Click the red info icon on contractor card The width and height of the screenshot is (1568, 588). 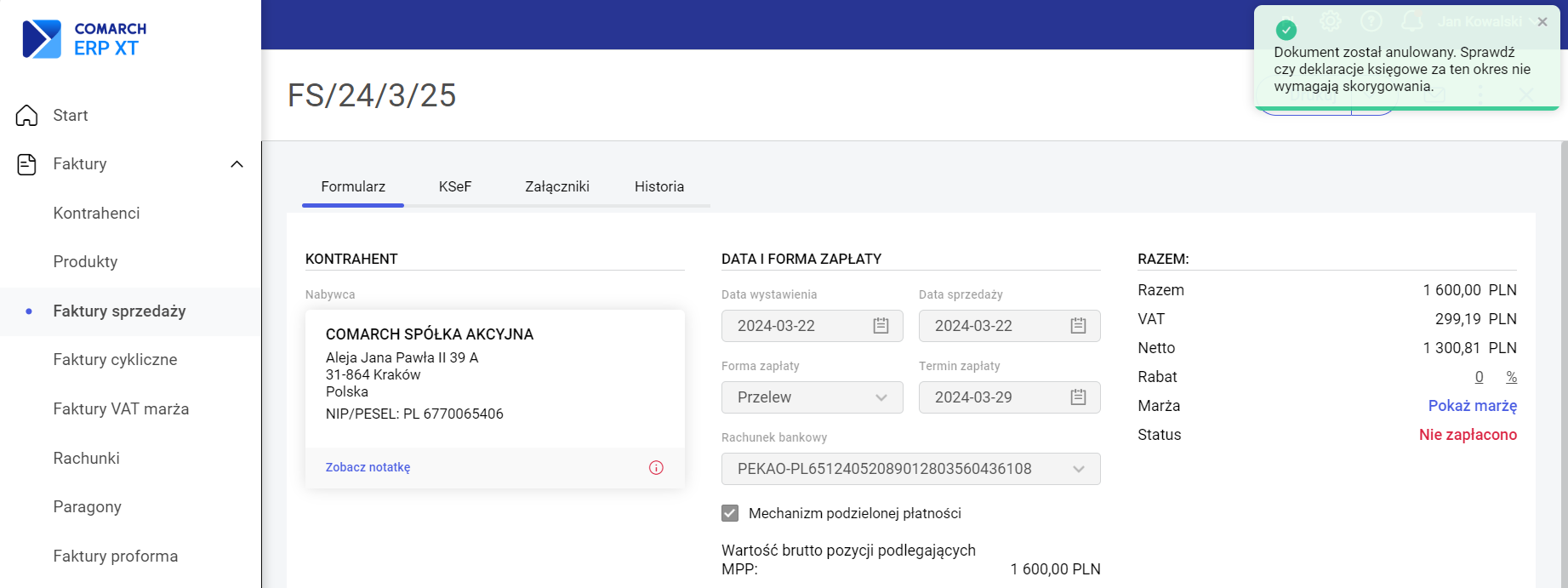pyautogui.click(x=656, y=467)
